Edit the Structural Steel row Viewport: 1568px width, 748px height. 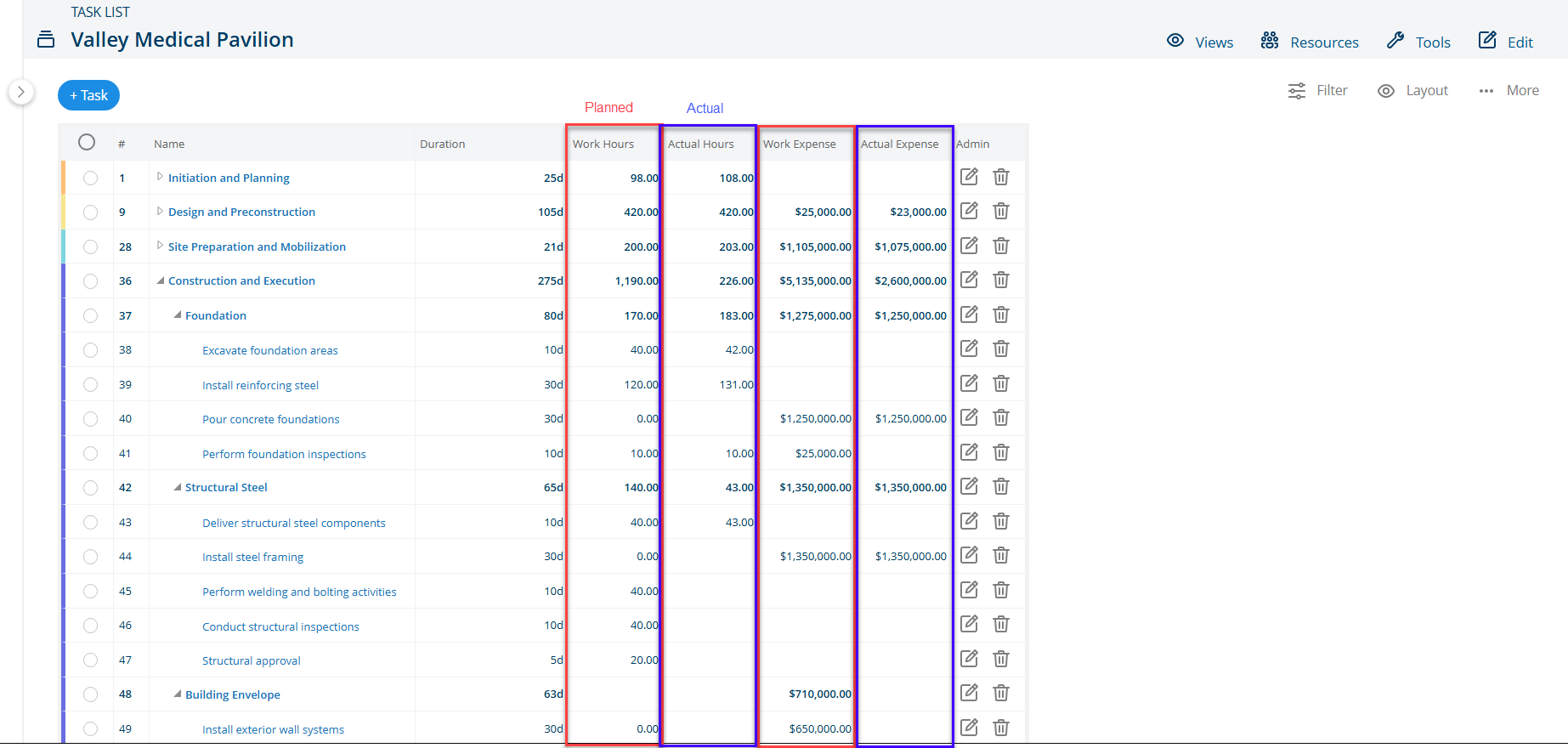pos(969,486)
